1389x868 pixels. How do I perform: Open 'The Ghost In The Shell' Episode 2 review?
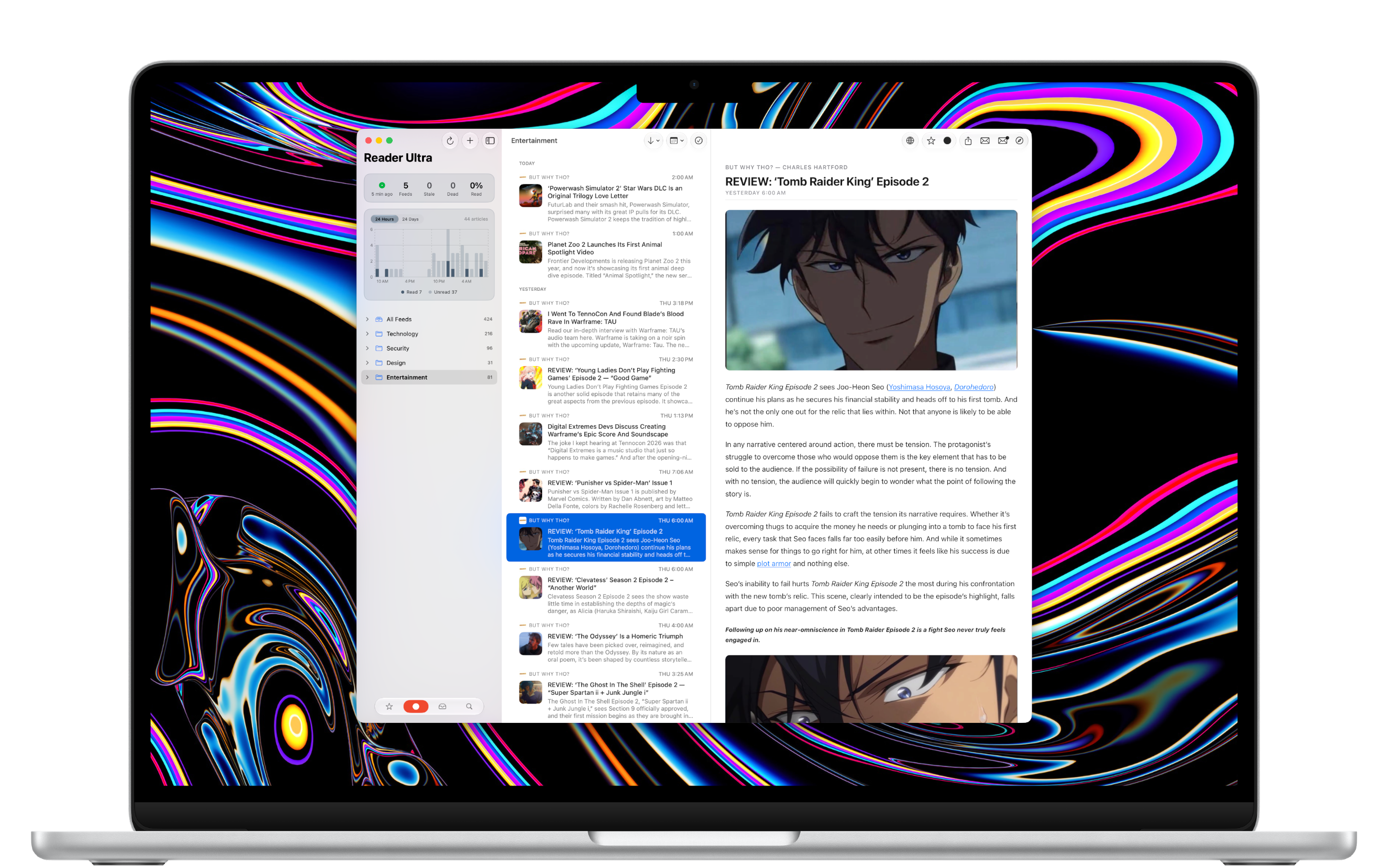coord(606,694)
